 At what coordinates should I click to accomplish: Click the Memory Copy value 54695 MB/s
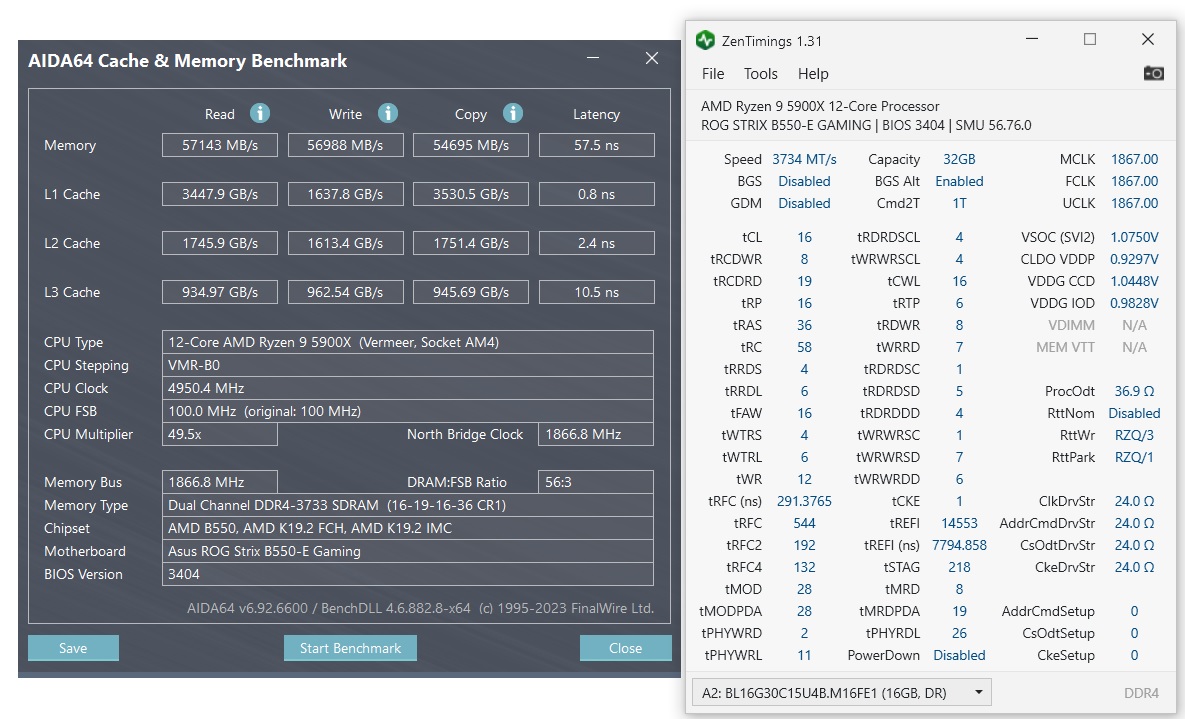point(471,145)
